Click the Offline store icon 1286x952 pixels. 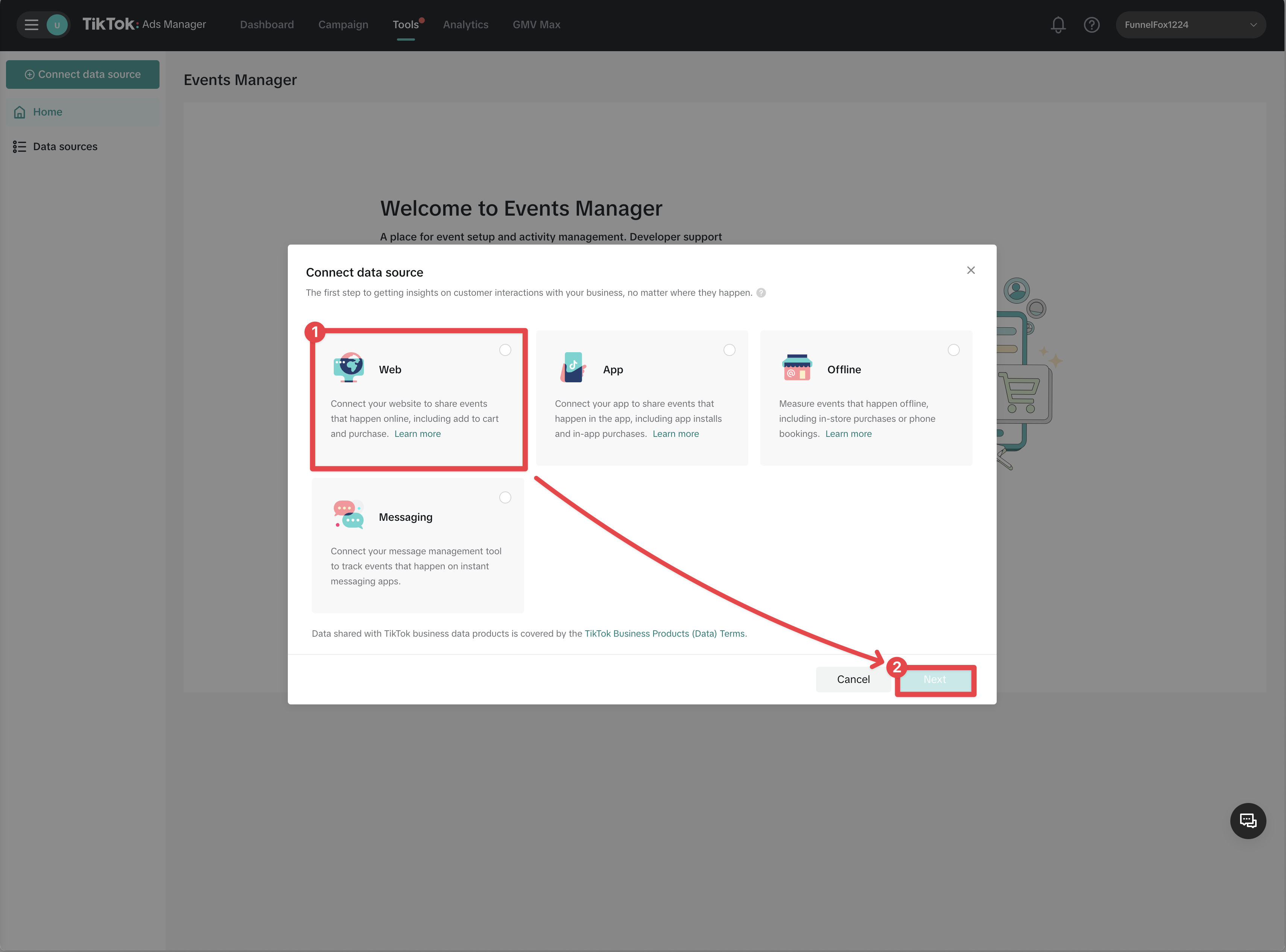[797, 368]
